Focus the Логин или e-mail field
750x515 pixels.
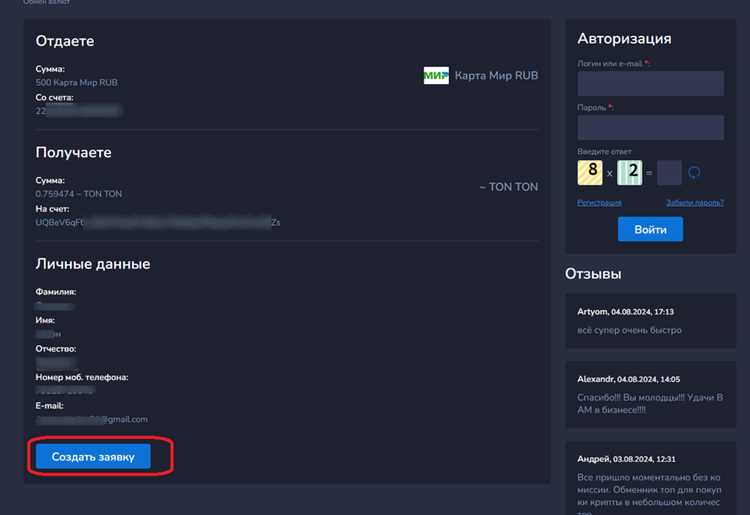651,84
